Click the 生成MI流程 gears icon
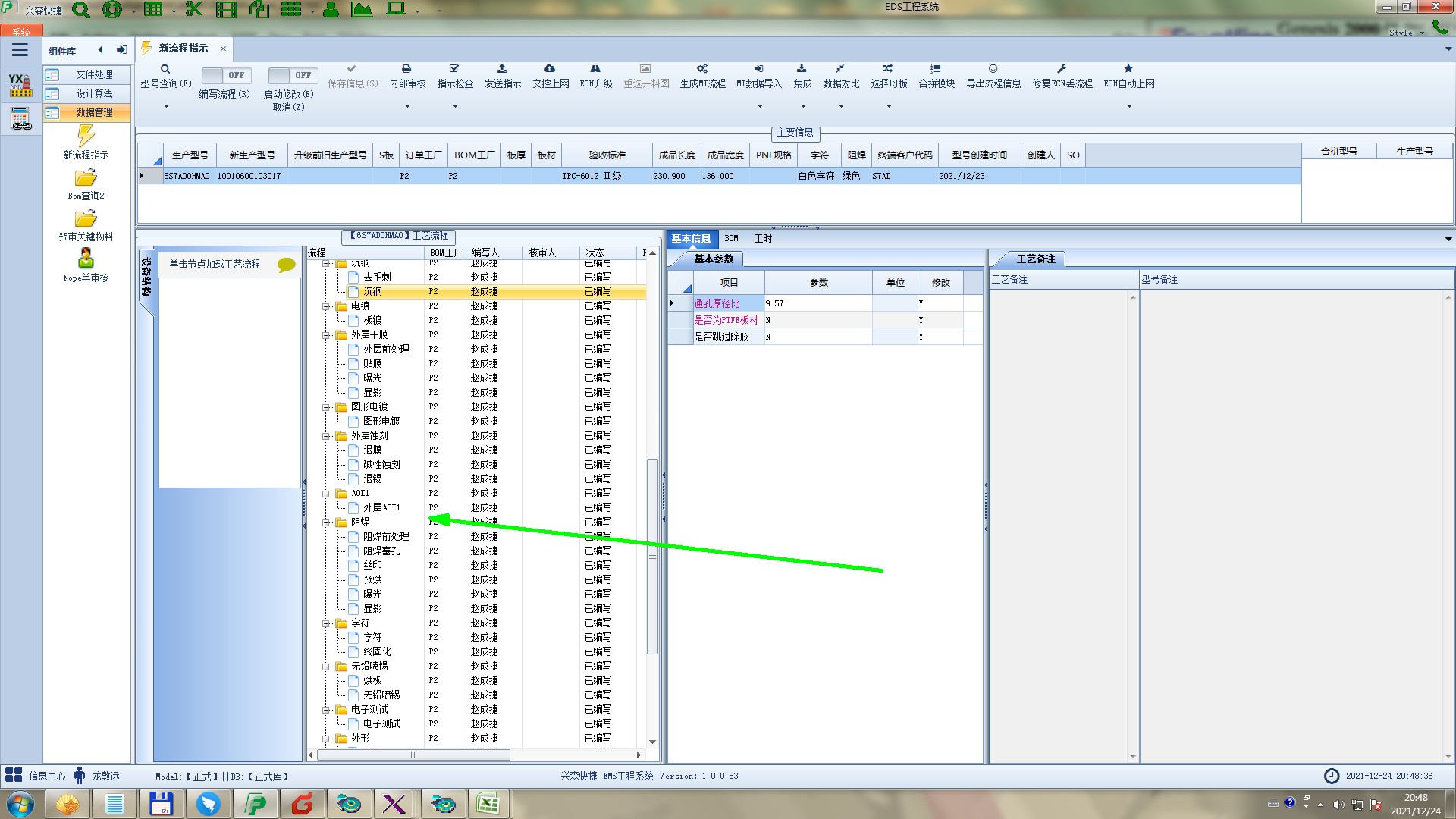This screenshot has height=819, width=1456. (702, 69)
